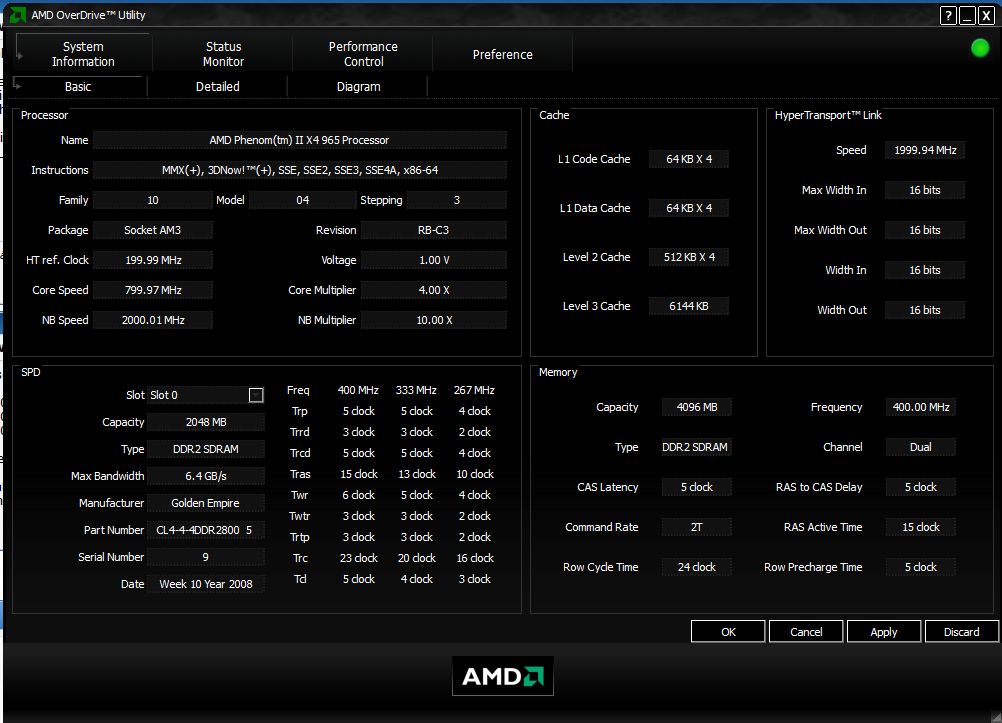Open the Performance Control tab
This screenshot has width=1002, height=723.
[363, 54]
